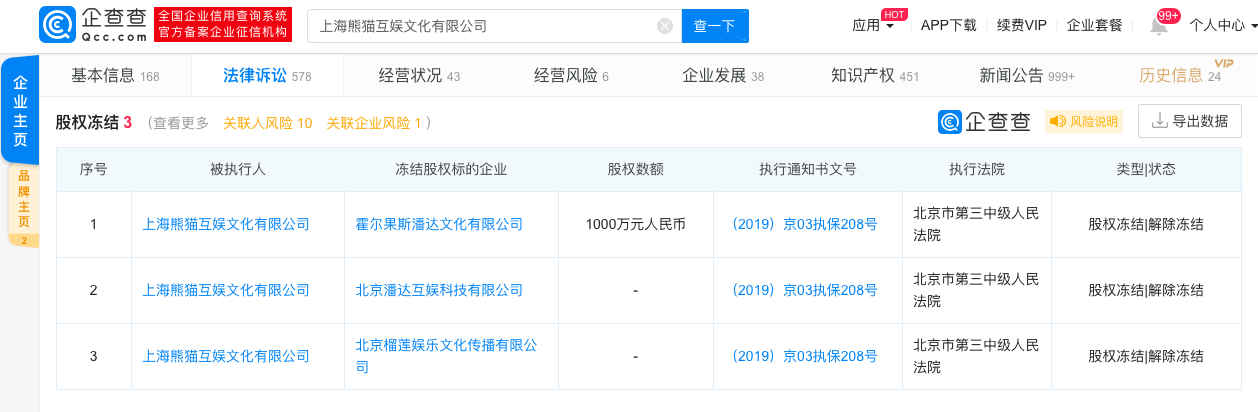Click the 企查查 watermark logo above table
The width and height of the screenshot is (1258, 412).
click(985, 122)
